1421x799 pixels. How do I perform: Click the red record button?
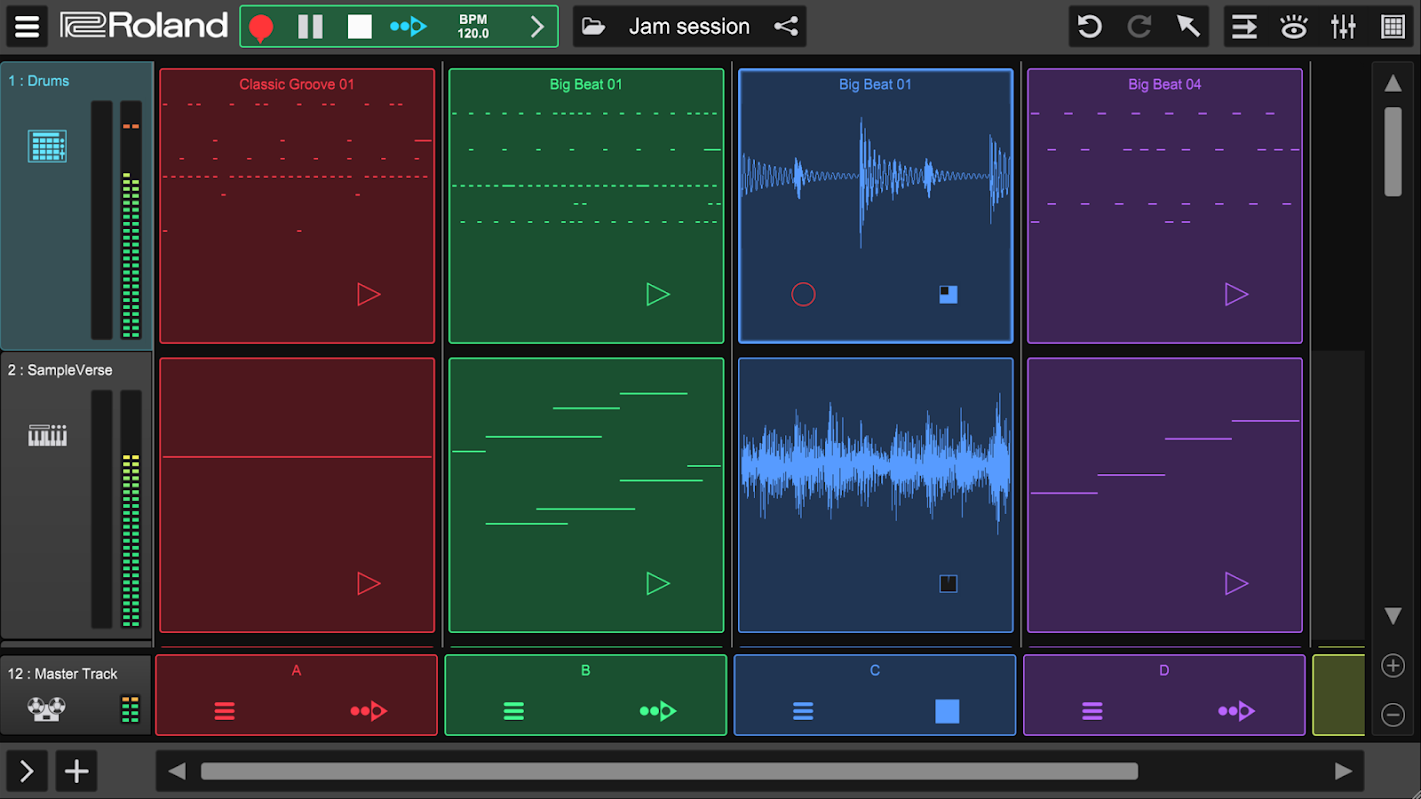point(261,28)
